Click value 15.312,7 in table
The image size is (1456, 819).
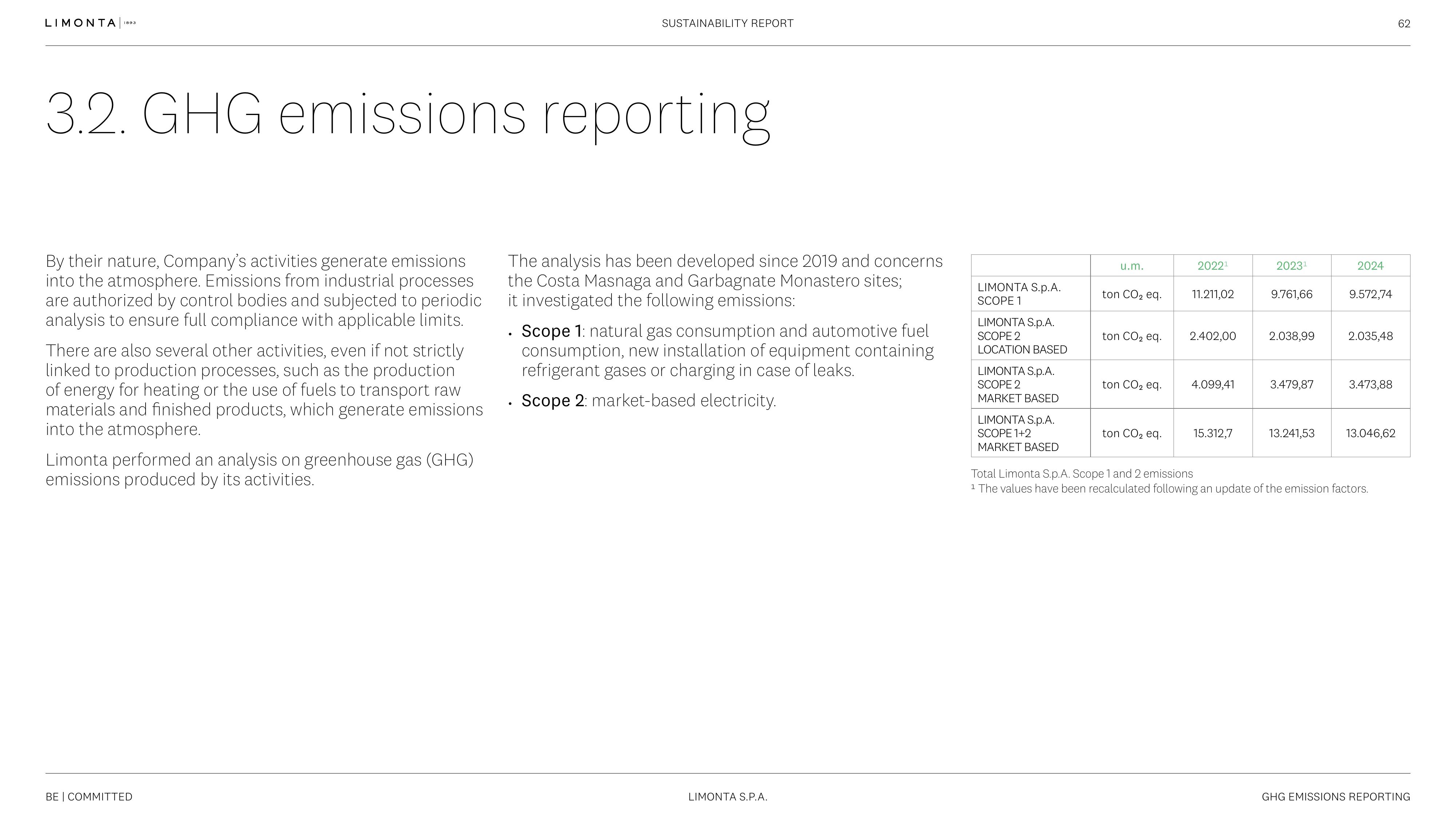1212,433
